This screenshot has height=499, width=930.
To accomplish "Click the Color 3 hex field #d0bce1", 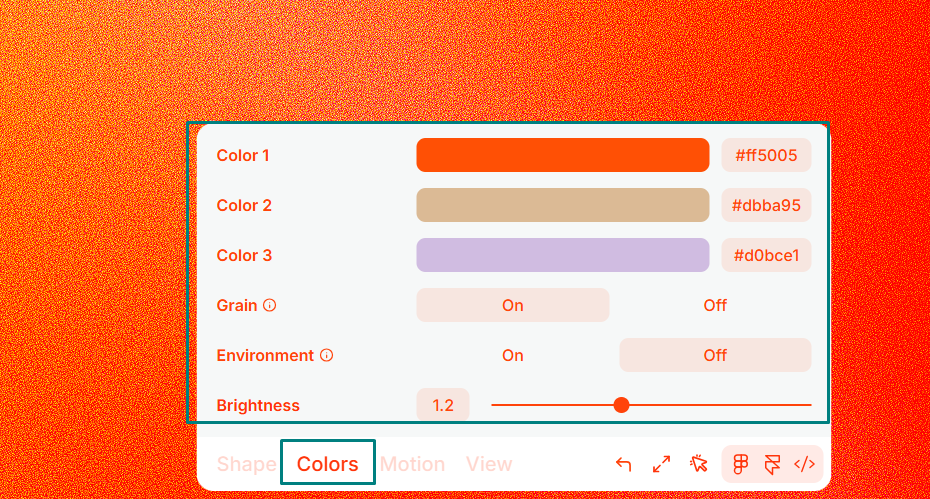I will tap(766, 255).
